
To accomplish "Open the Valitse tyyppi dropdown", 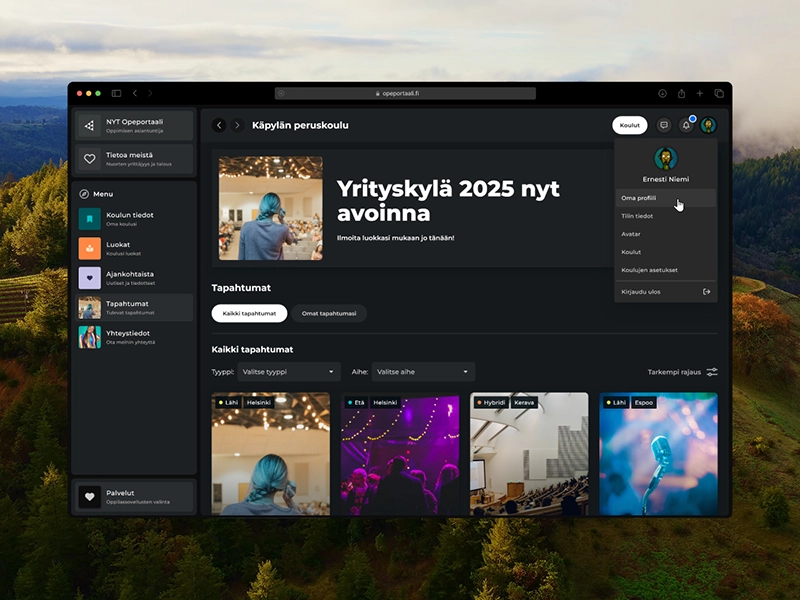I will click(289, 372).
